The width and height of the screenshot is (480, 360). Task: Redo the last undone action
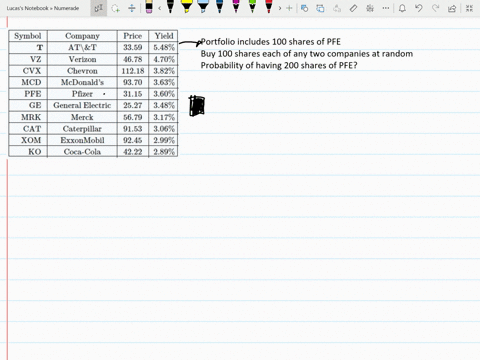coord(435,8)
